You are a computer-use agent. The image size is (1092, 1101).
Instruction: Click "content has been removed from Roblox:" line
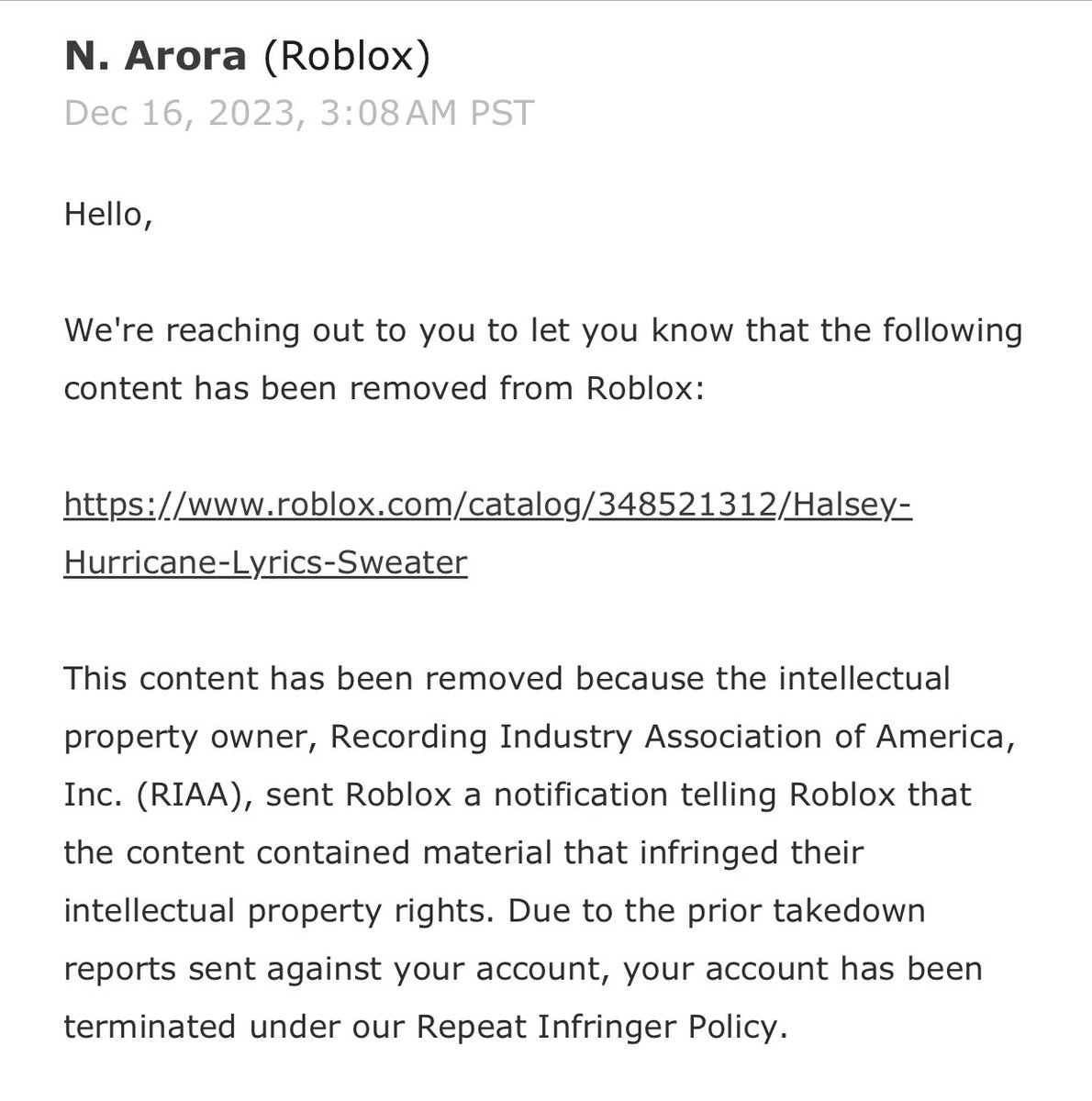tap(384, 388)
